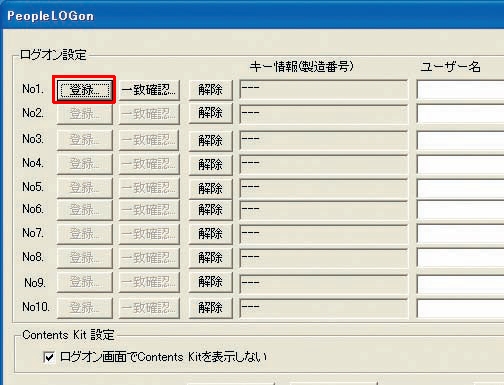Click the ユーザー名 column header
This screenshot has height=385, width=504.
[x=450, y=67]
